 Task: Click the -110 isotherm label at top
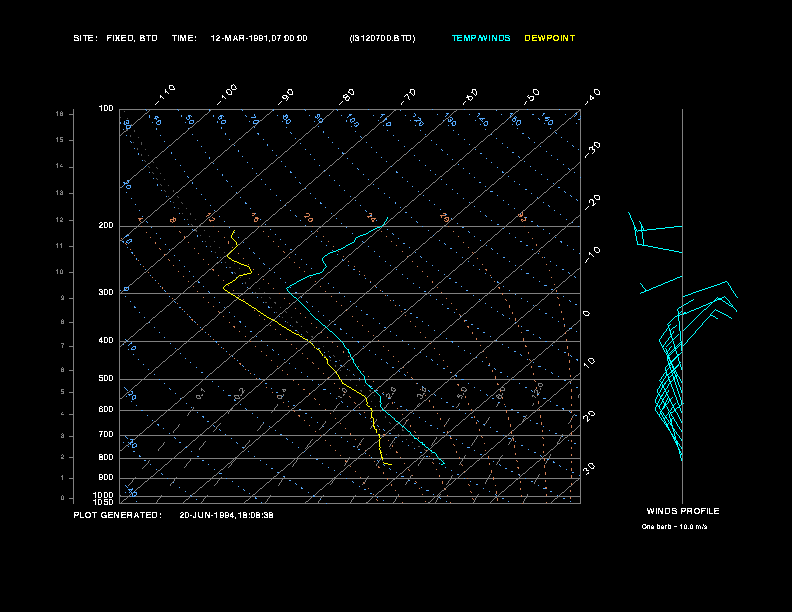coord(165,95)
